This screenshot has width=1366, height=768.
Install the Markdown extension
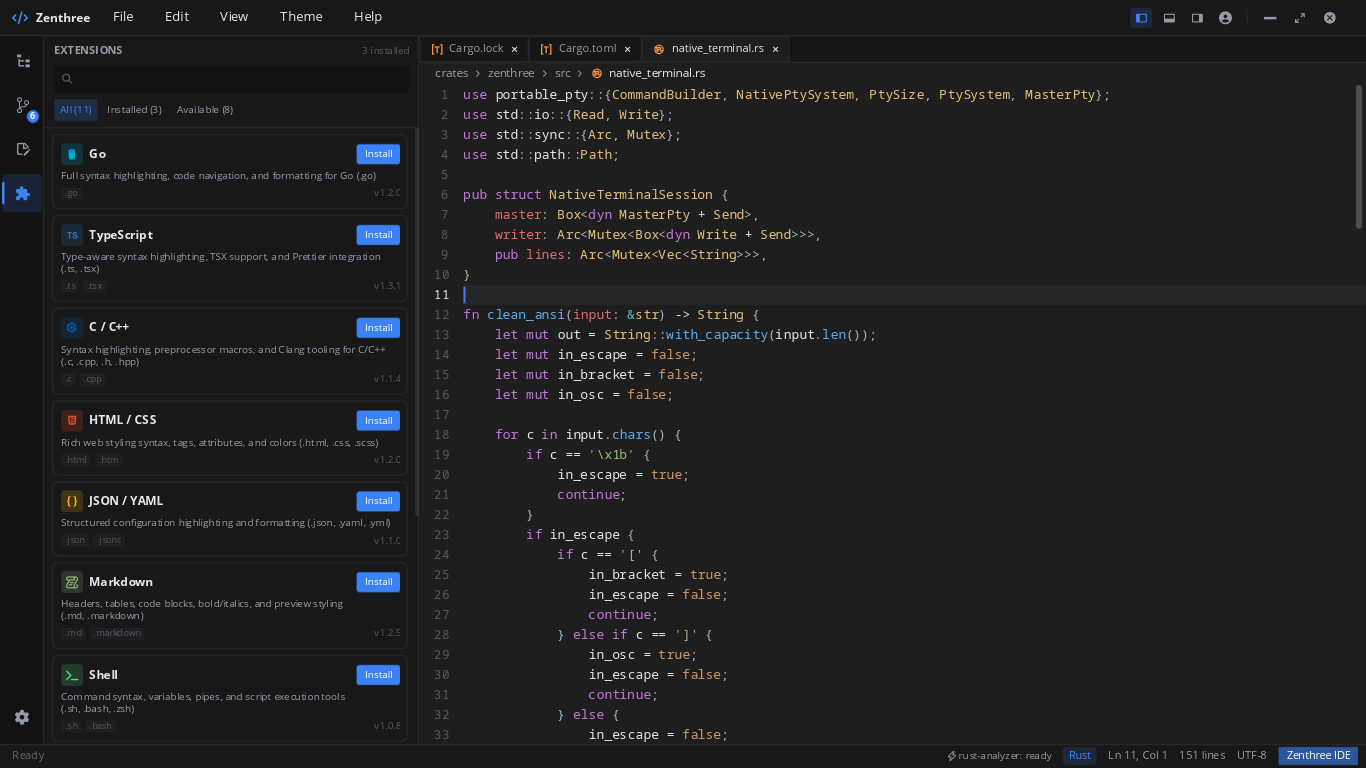[378, 582]
